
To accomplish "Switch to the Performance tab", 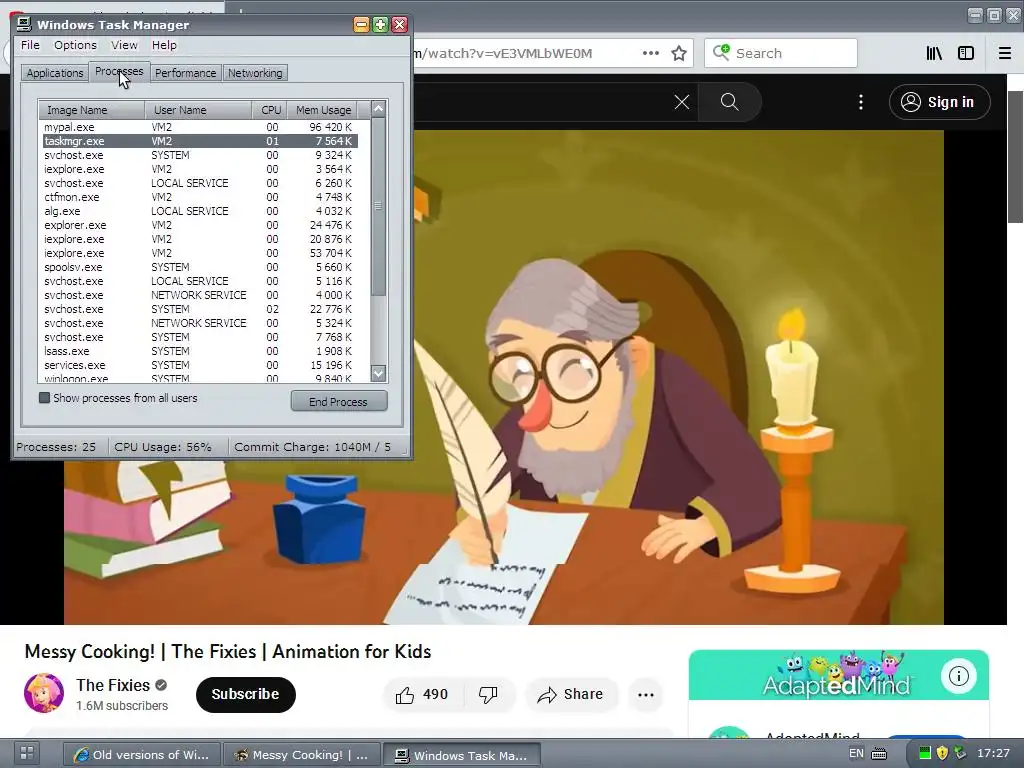I will (x=185, y=73).
